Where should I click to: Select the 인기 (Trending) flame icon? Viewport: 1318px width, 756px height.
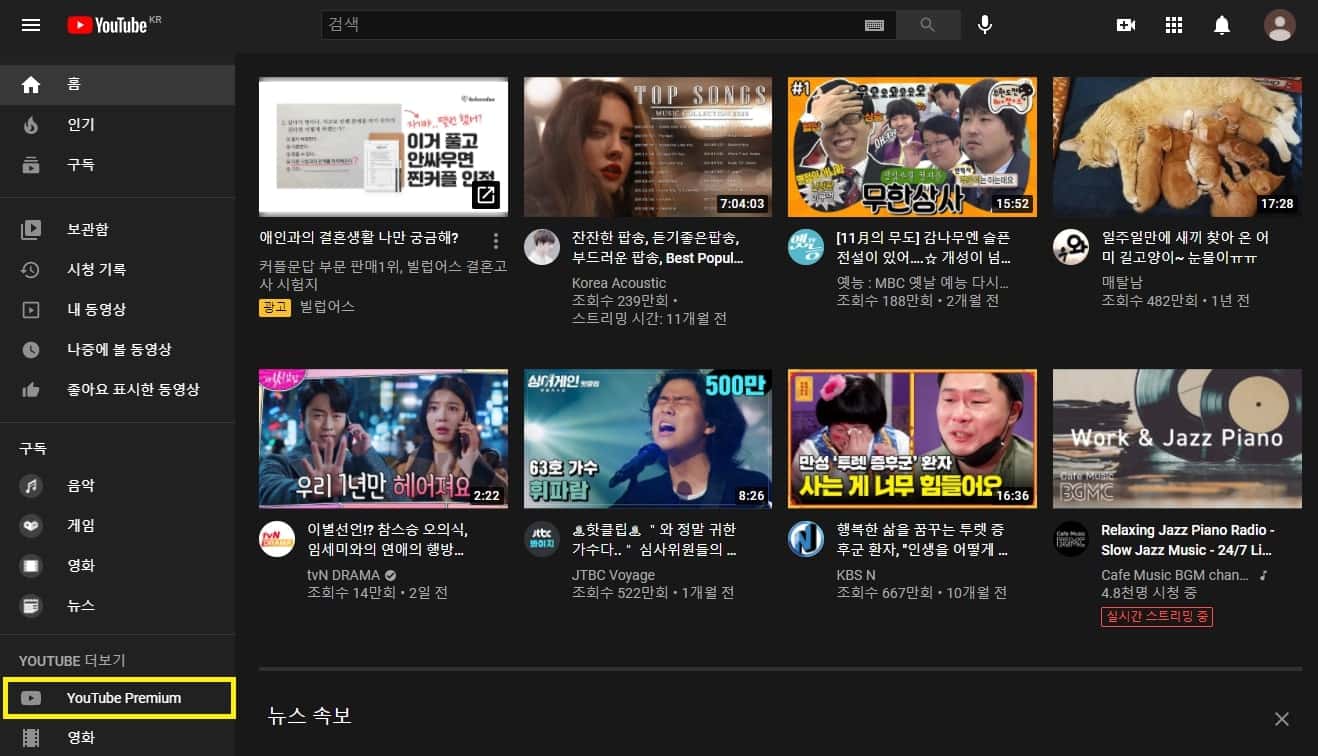tap(31, 124)
